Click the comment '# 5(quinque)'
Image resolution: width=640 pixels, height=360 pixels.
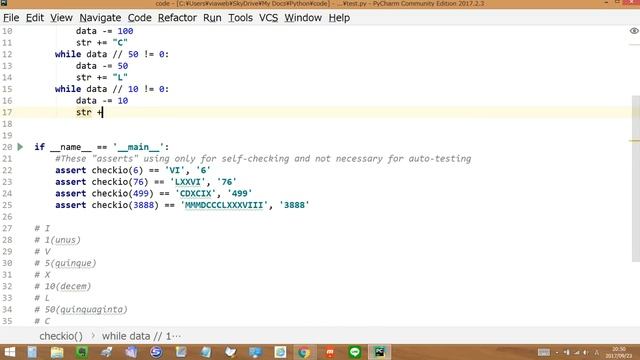pos(65,263)
